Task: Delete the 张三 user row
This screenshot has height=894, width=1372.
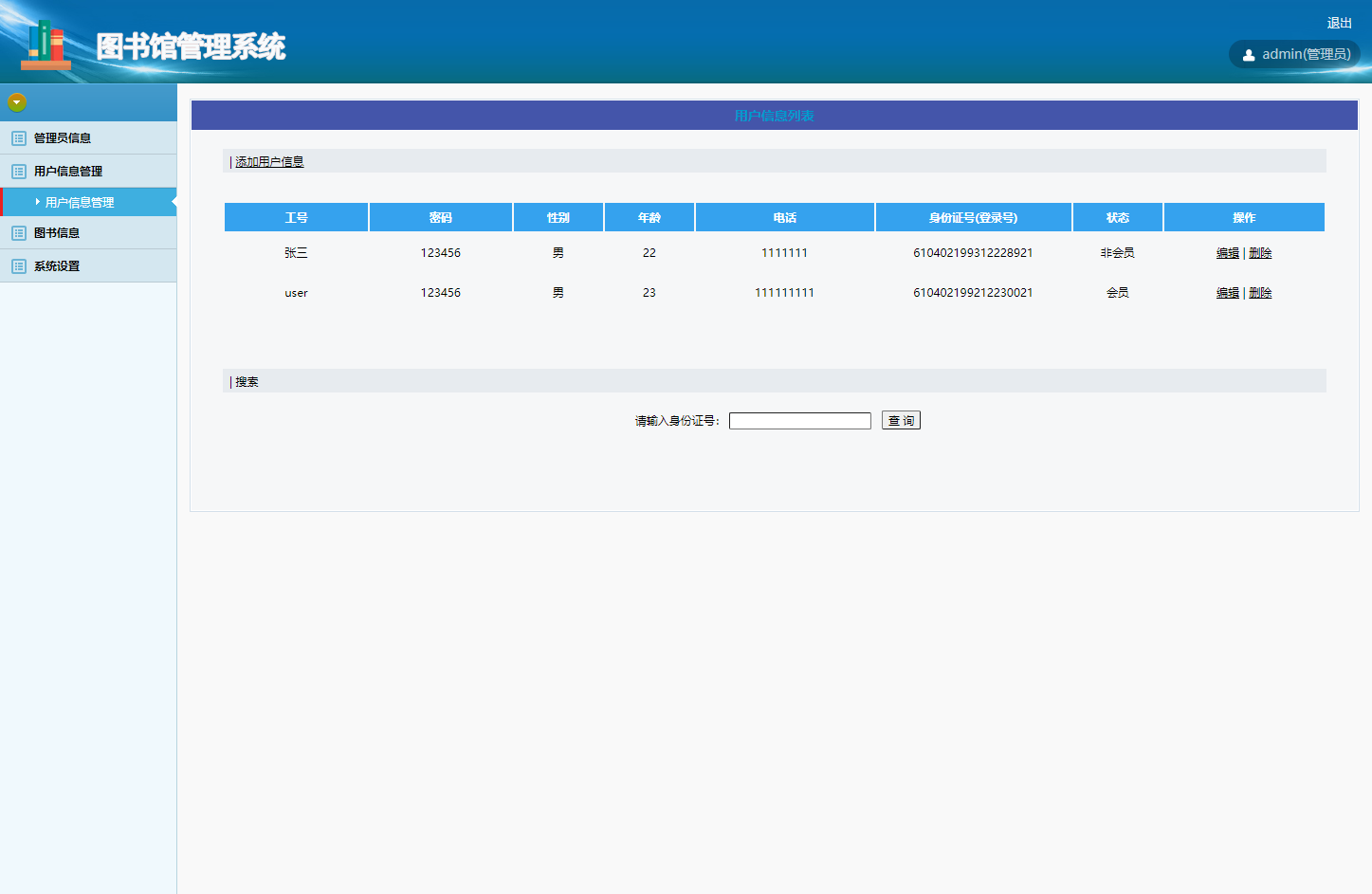Action: point(1260,253)
